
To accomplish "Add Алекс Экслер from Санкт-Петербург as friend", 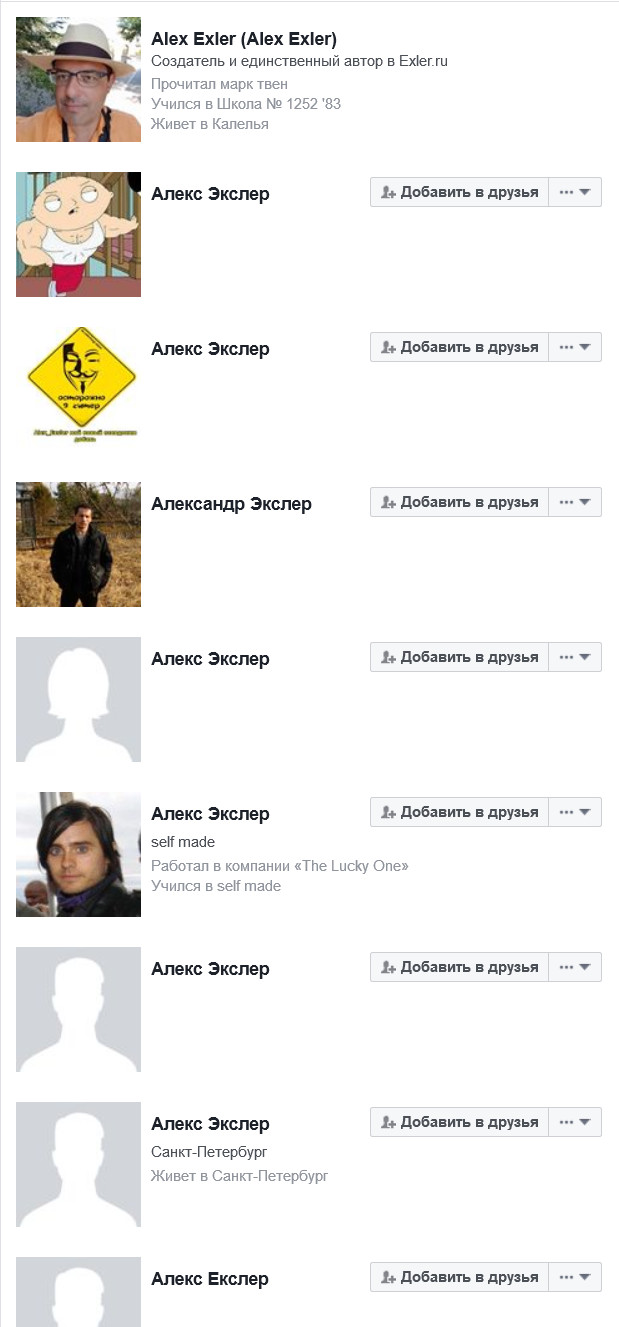I will pos(459,1122).
